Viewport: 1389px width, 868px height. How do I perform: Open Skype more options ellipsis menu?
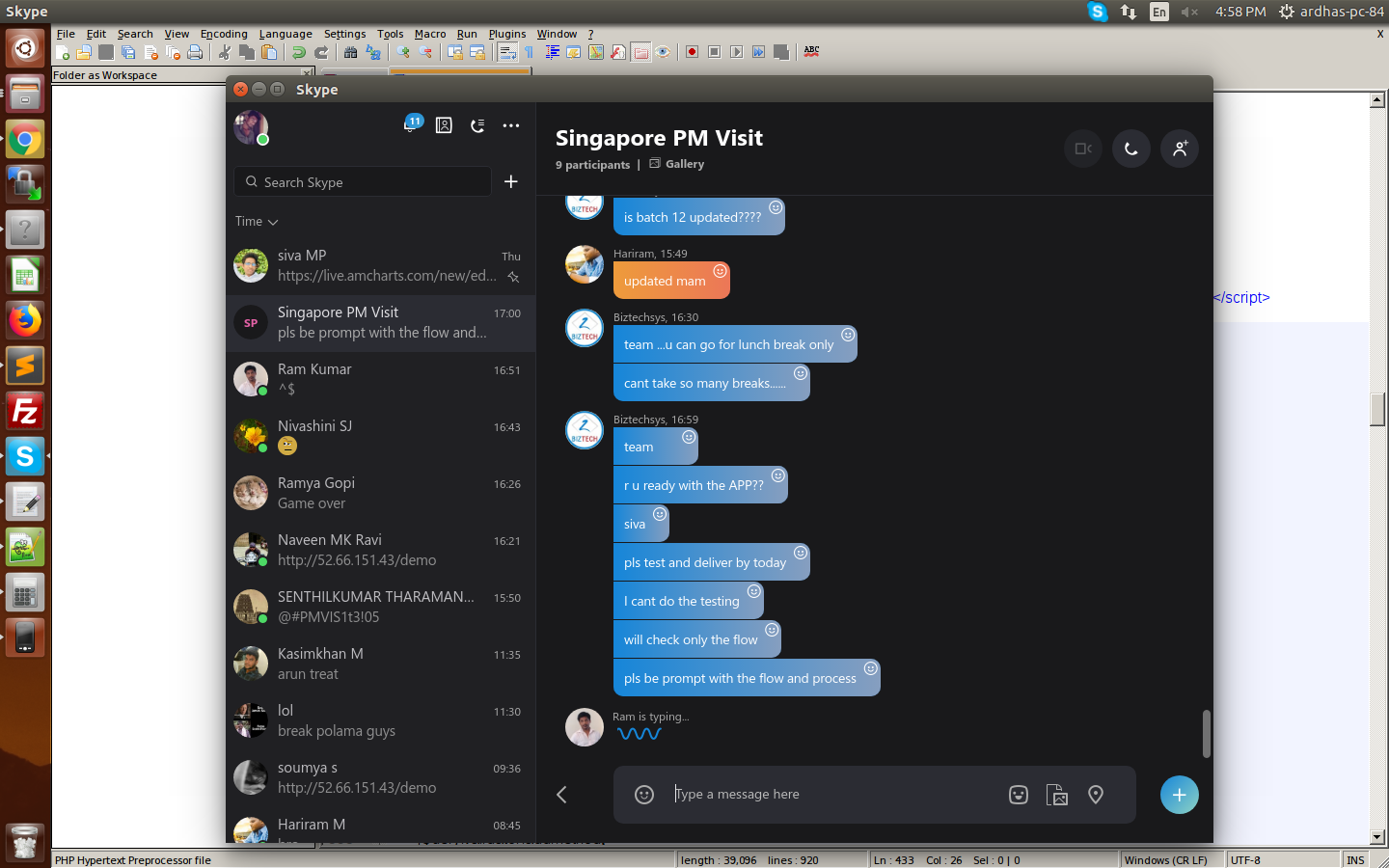511,125
